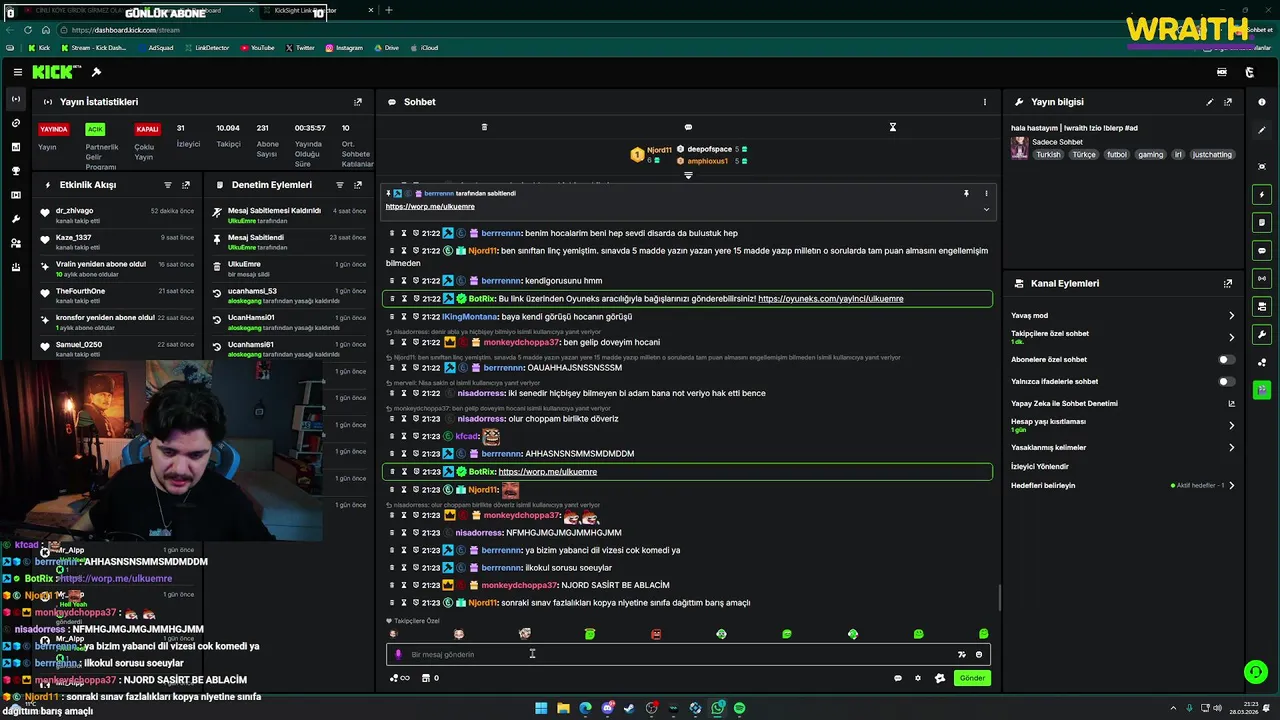Click the justchatting tag
The image size is (1280, 720).
tap(1213, 155)
